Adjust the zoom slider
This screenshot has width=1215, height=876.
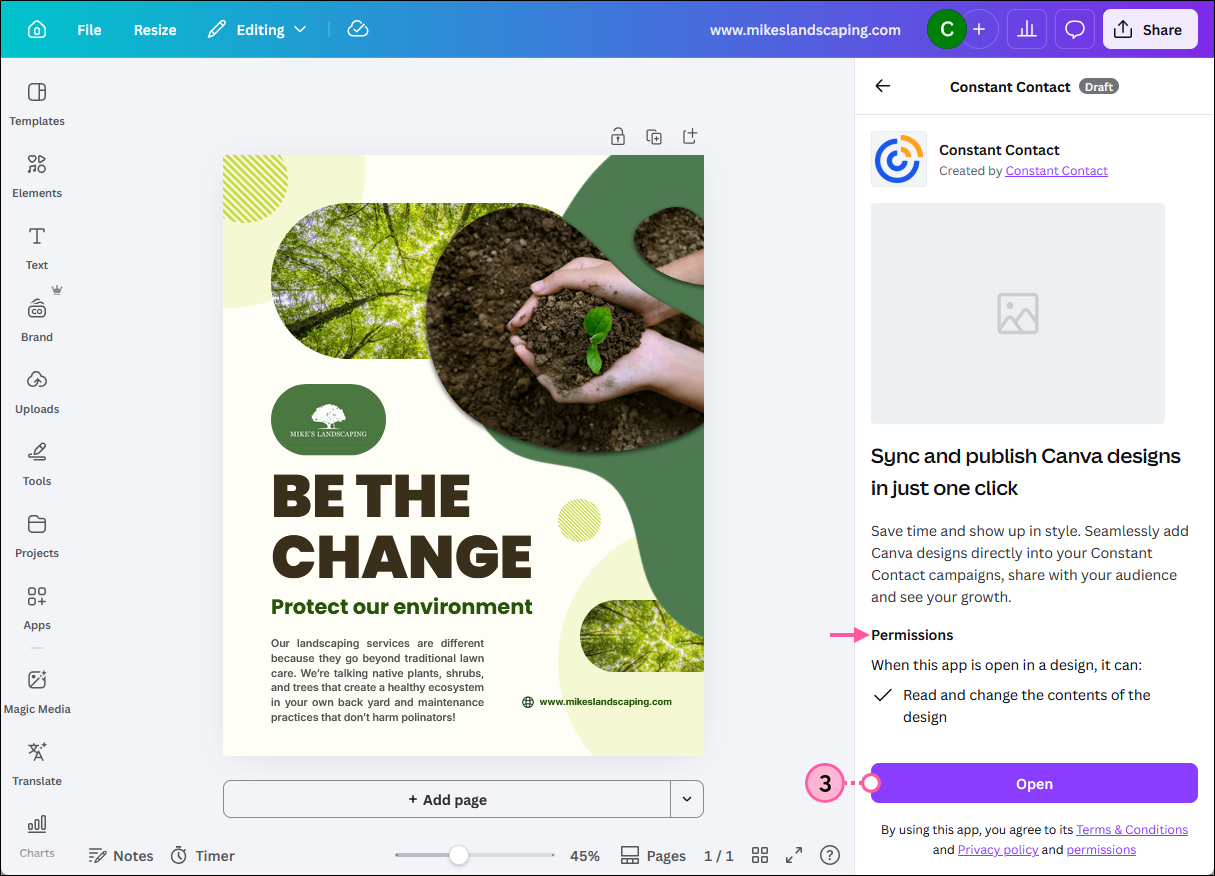coord(458,855)
